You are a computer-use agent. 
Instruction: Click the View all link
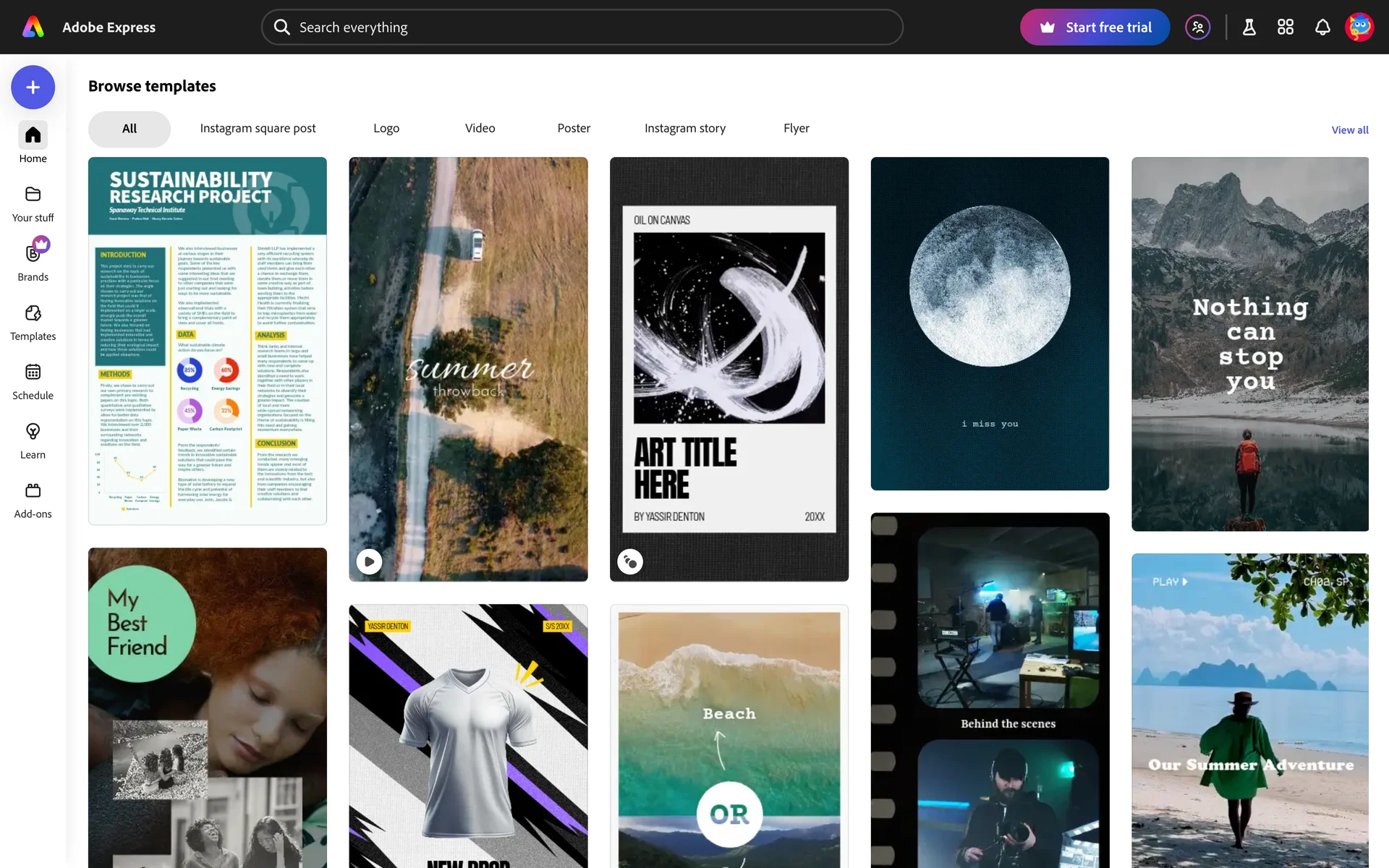point(1350,130)
